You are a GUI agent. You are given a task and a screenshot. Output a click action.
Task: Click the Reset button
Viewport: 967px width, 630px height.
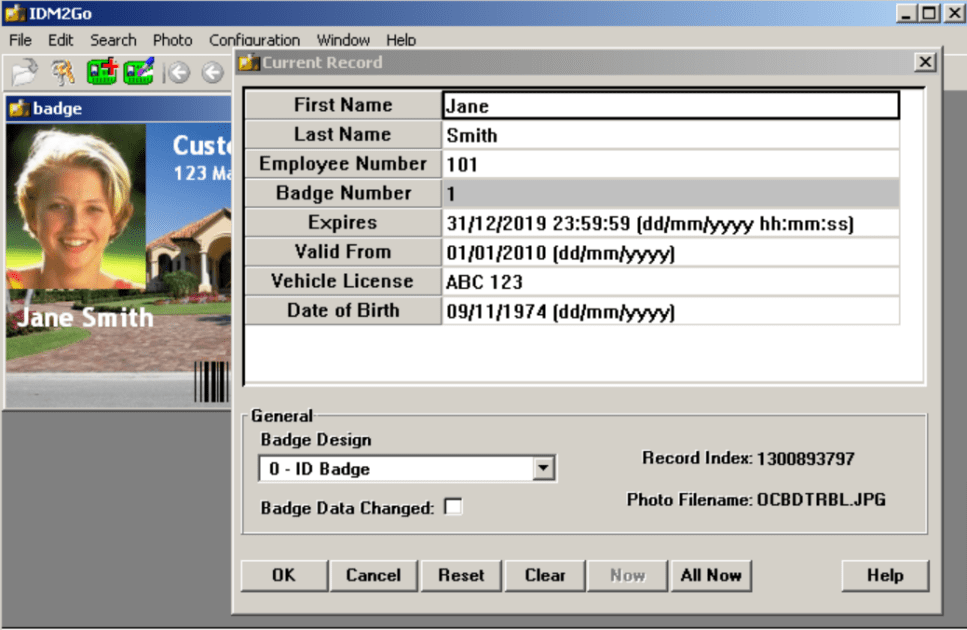click(x=461, y=575)
